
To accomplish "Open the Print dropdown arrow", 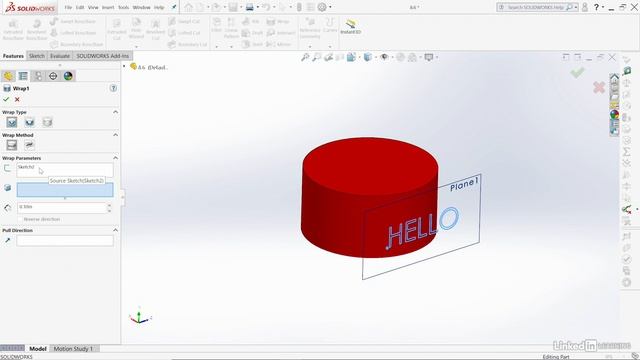I will coord(258,7).
